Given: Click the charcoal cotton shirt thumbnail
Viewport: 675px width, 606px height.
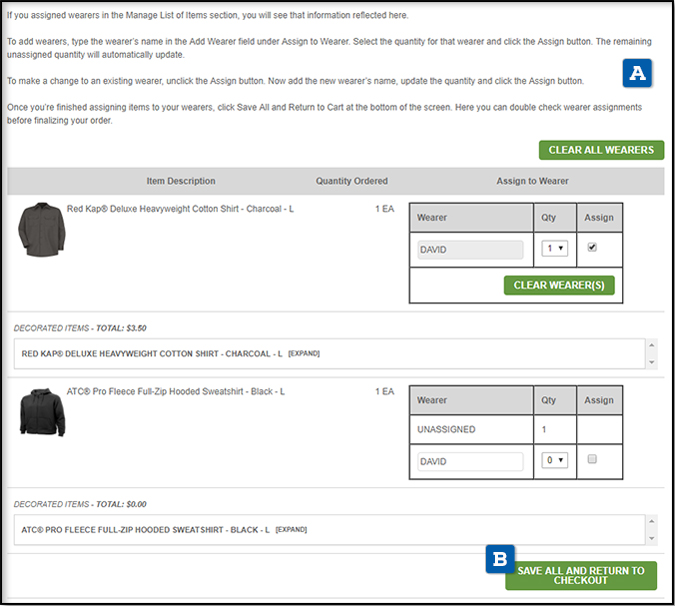Looking at the screenshot, I should tap(40, 229).
